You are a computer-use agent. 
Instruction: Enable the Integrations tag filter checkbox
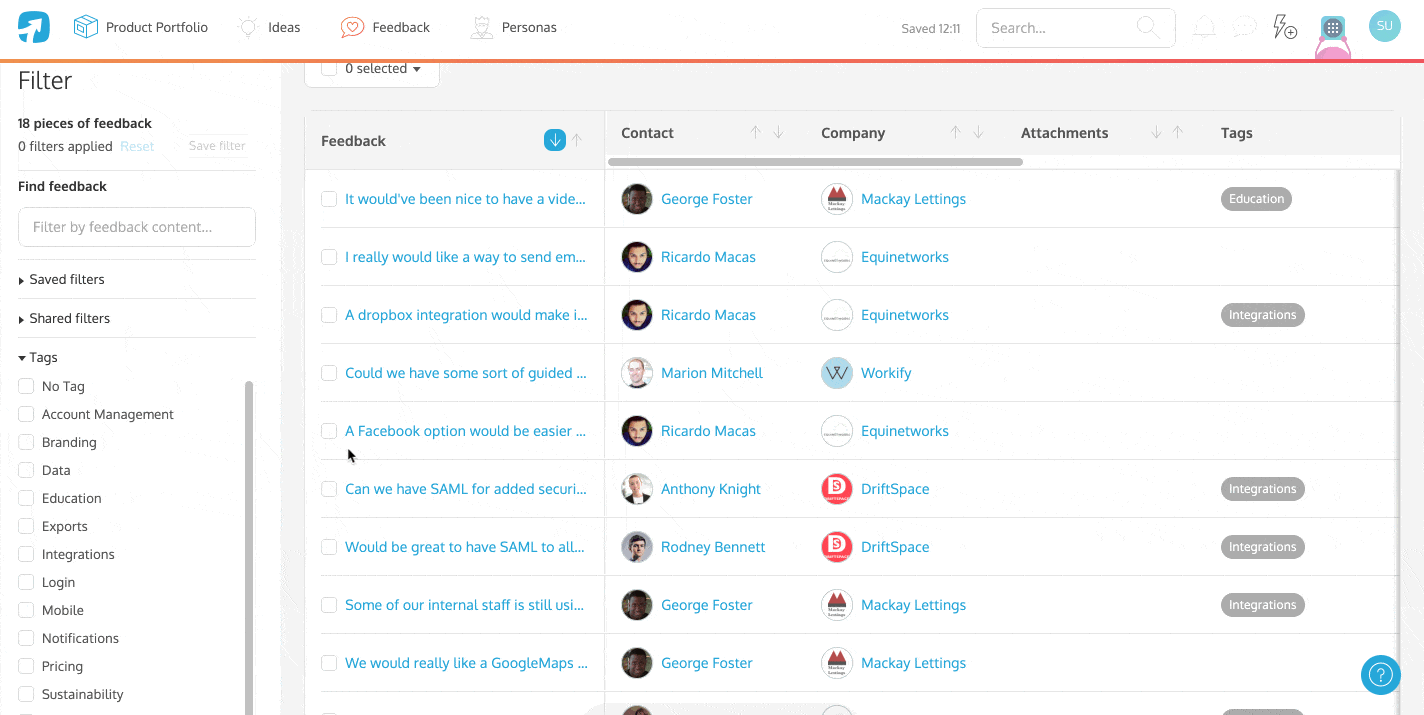pos(26,554)
